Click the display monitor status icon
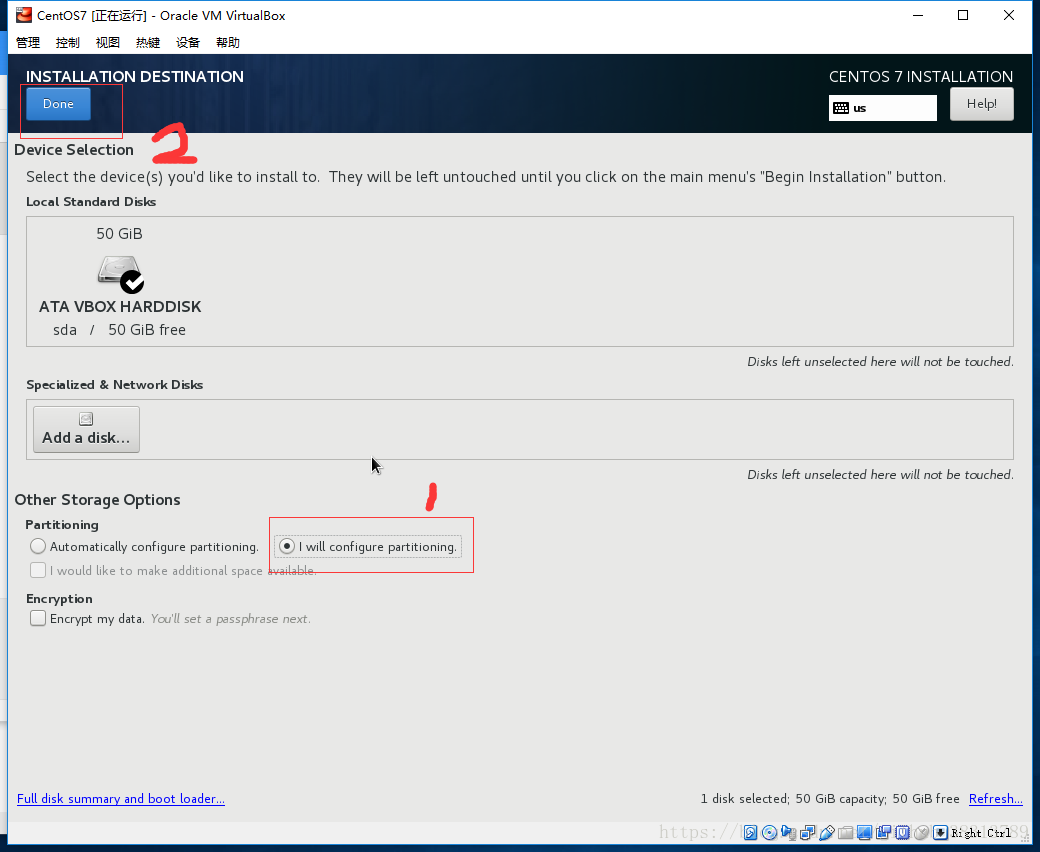 pyautogui.click(x=864, y=832)
